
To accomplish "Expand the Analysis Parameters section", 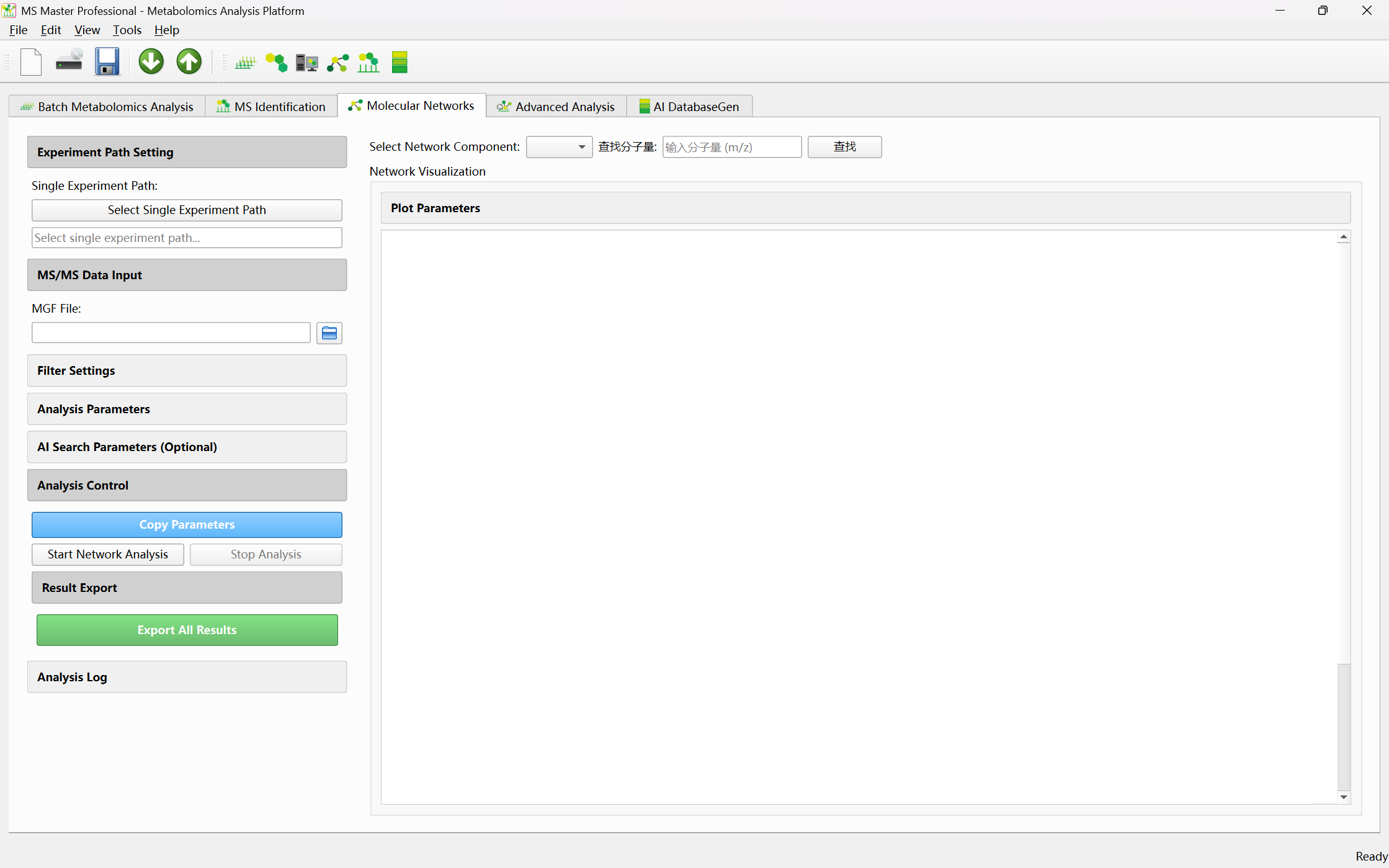I will coord(187,409).
